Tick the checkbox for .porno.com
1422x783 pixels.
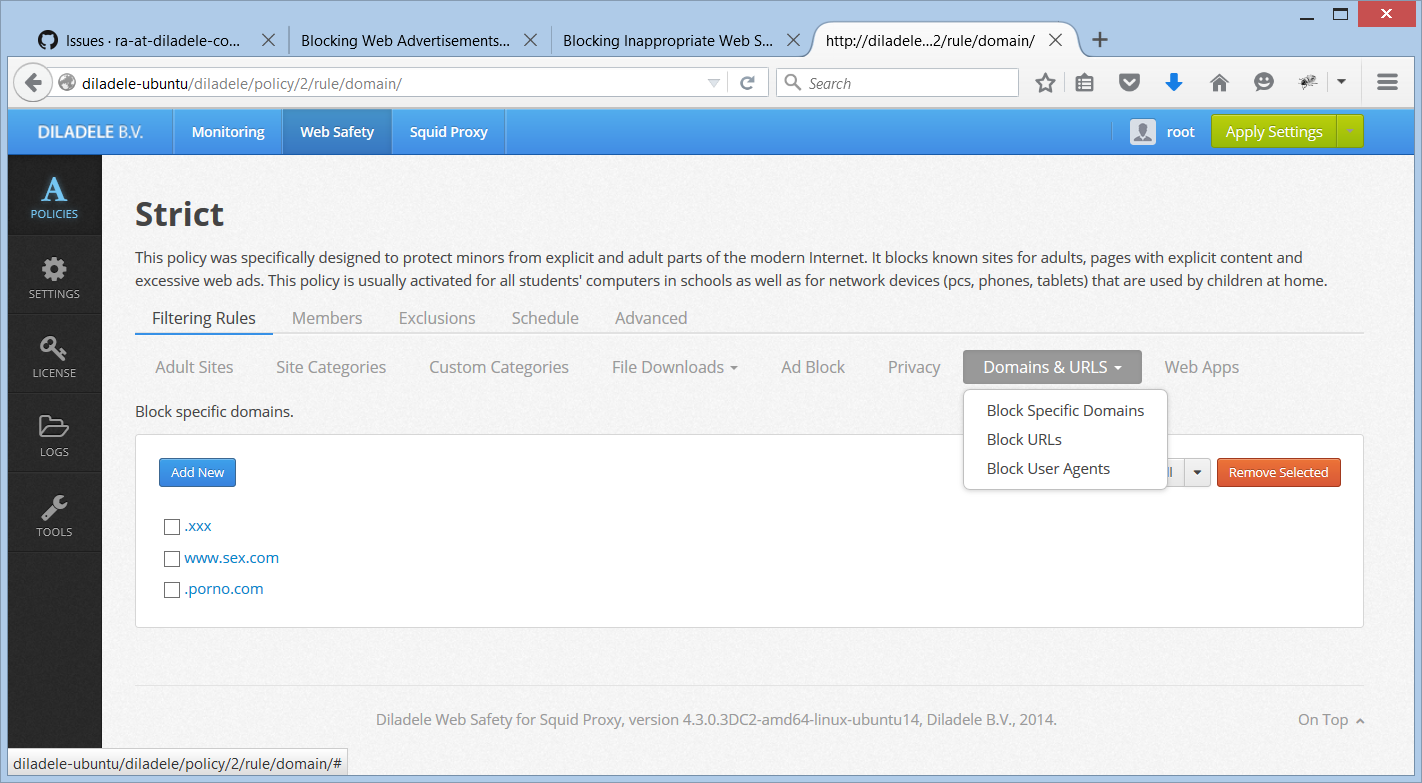172,590
